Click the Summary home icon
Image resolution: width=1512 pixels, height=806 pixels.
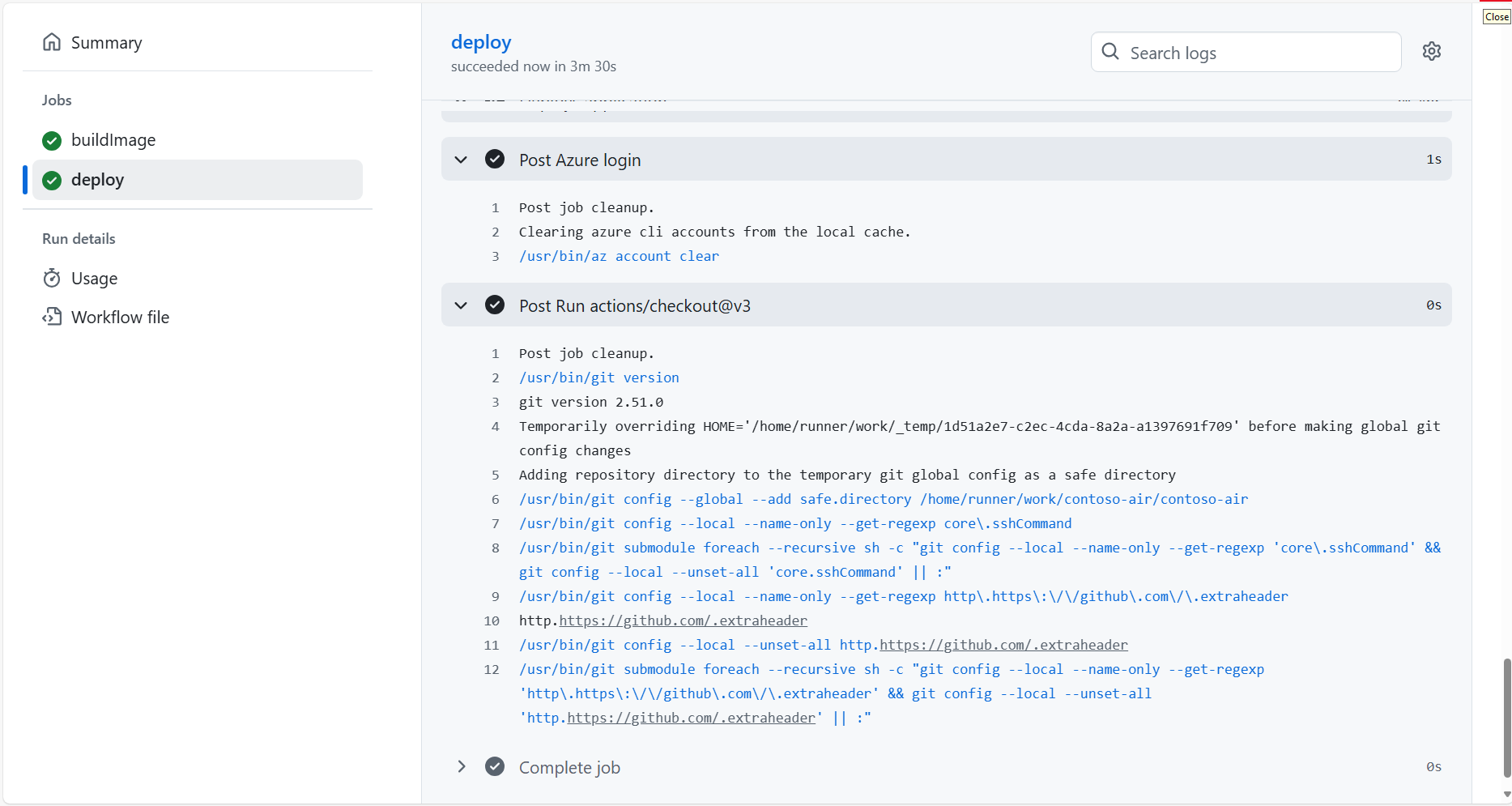click(52, 41)
